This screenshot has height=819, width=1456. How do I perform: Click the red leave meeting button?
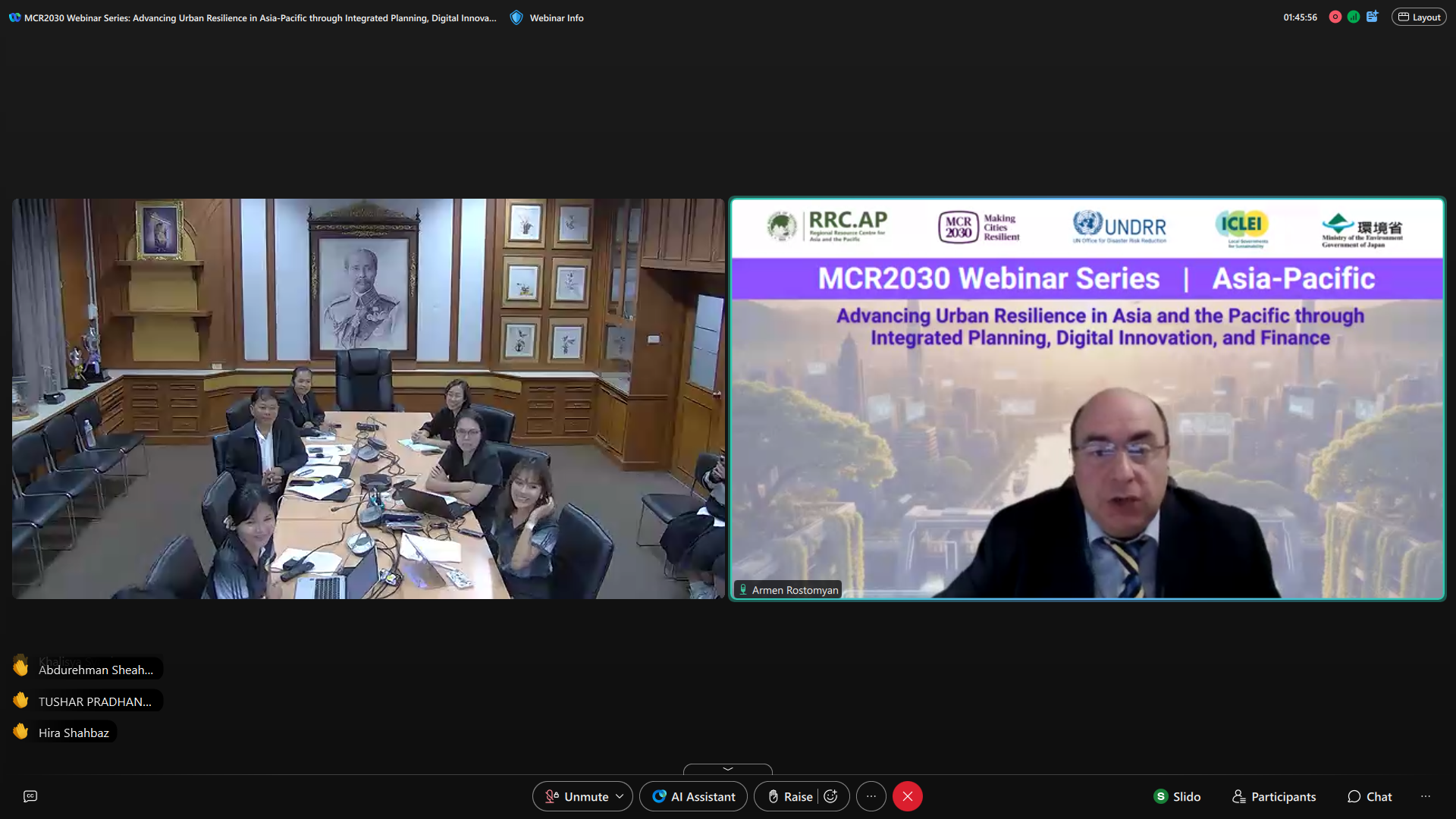(x=908, y=796)
